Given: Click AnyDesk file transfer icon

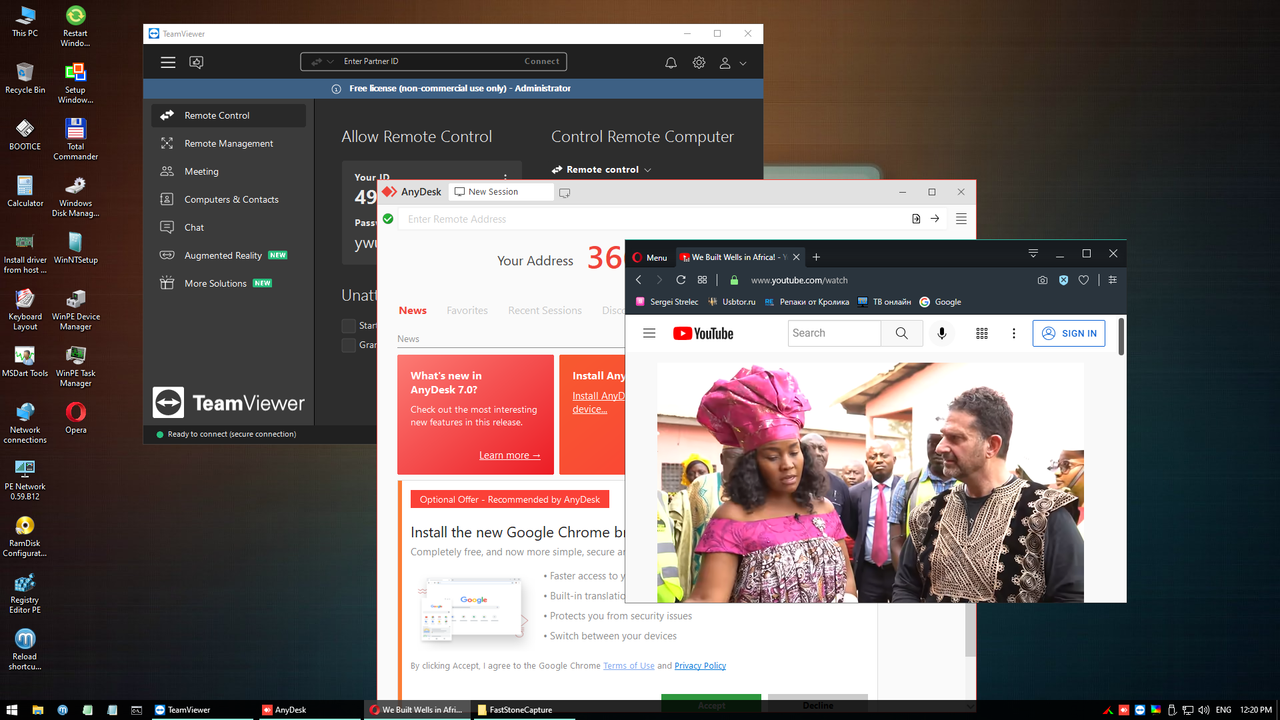Looking at the screenshot, I should [x=916, y=218].
